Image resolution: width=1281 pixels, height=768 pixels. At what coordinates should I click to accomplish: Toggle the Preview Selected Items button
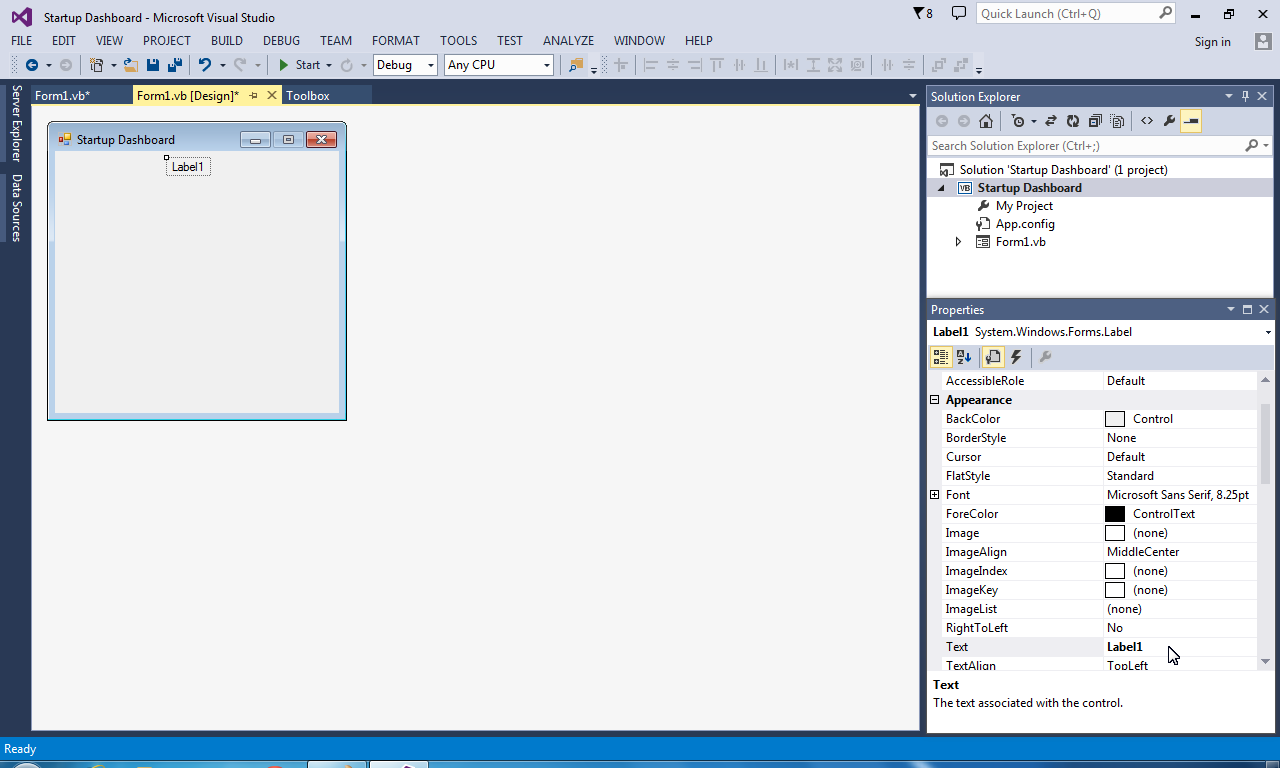click(x=1191, y=121)
